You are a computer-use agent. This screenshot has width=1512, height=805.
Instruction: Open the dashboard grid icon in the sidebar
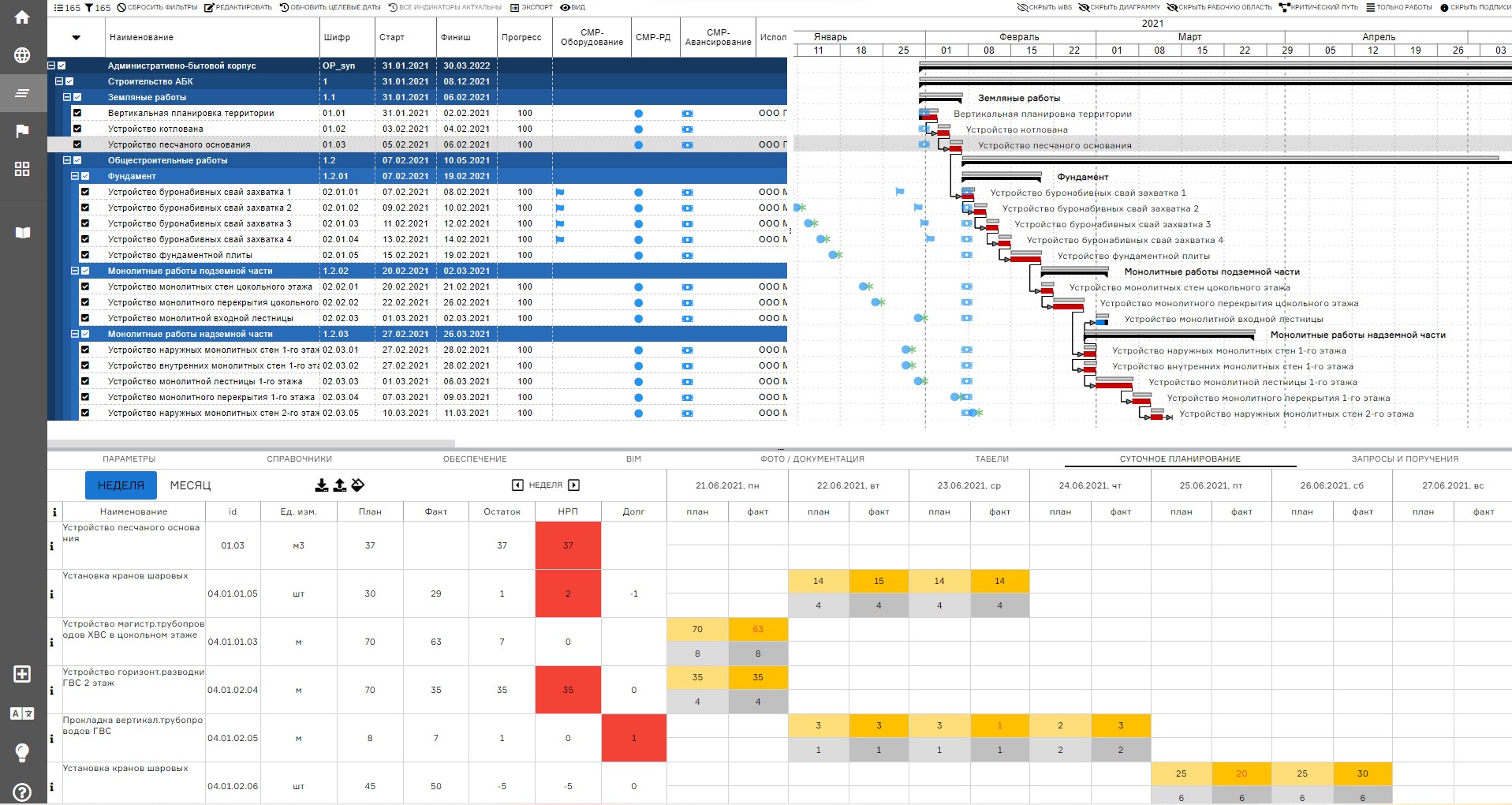click(22, 169)
